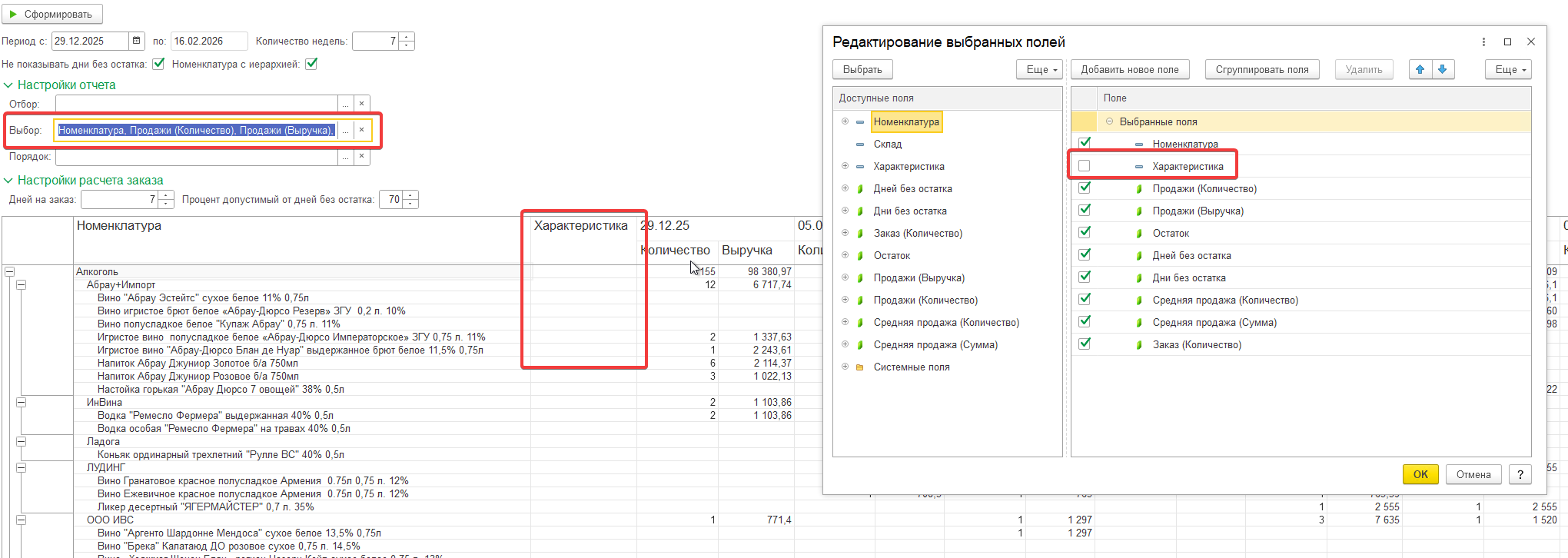
Task: Uncheck Заказ (Количество) in selected fields
Action: (1085, 344)
